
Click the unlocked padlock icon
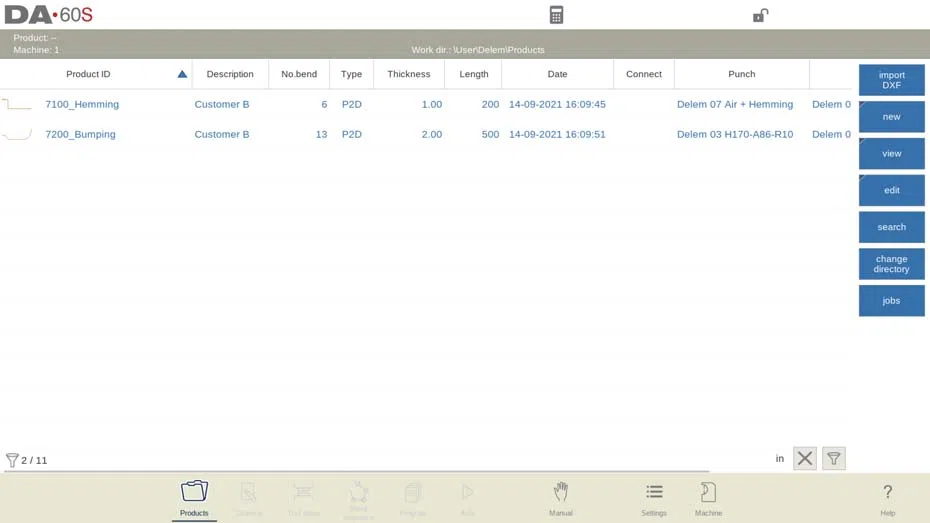tap(760, 15)
